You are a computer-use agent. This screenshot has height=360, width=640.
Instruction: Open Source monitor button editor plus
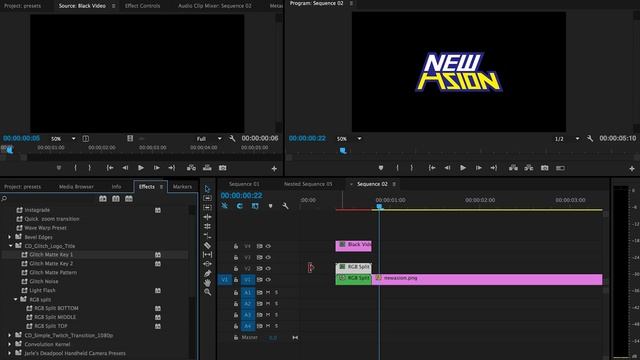tap(274, 168)
